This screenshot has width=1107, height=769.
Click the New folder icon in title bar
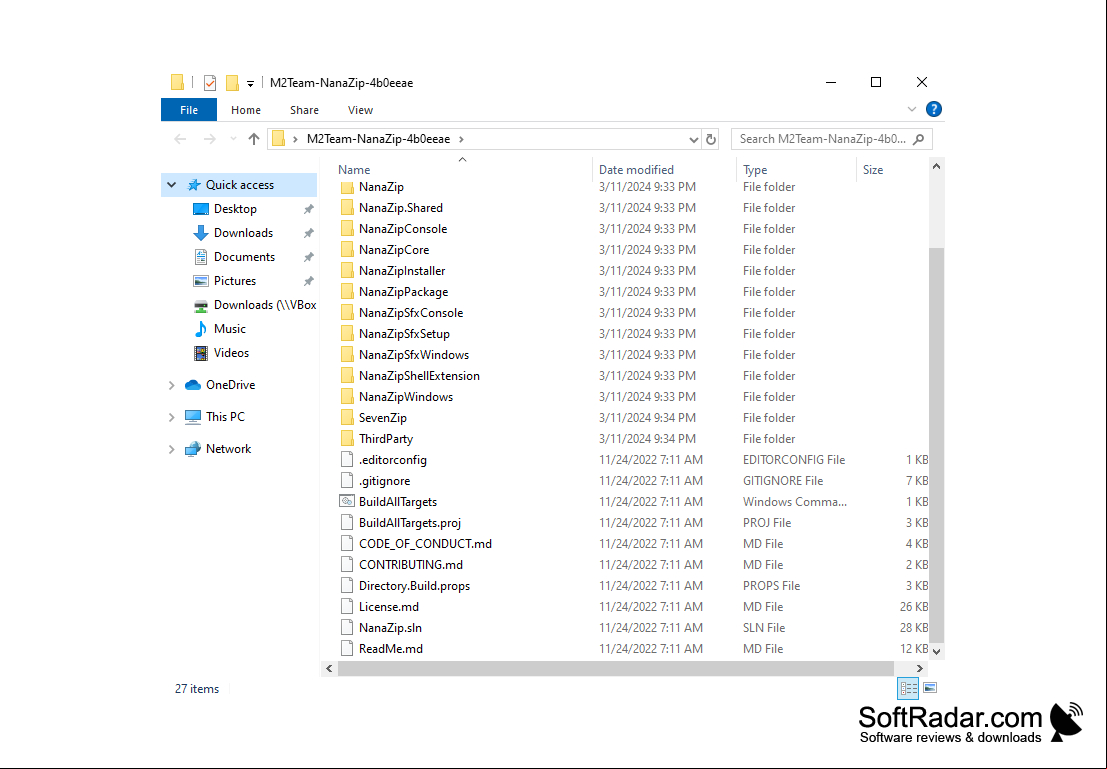(232, 83)
